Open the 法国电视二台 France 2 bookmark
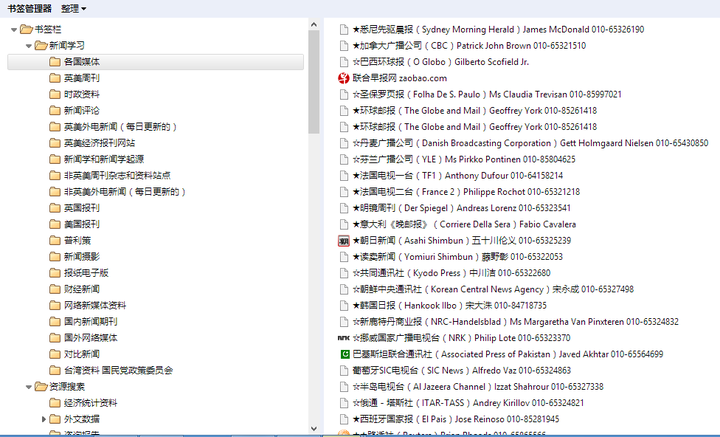The height and width of the screenshot is (437, 720). point(466,191)
